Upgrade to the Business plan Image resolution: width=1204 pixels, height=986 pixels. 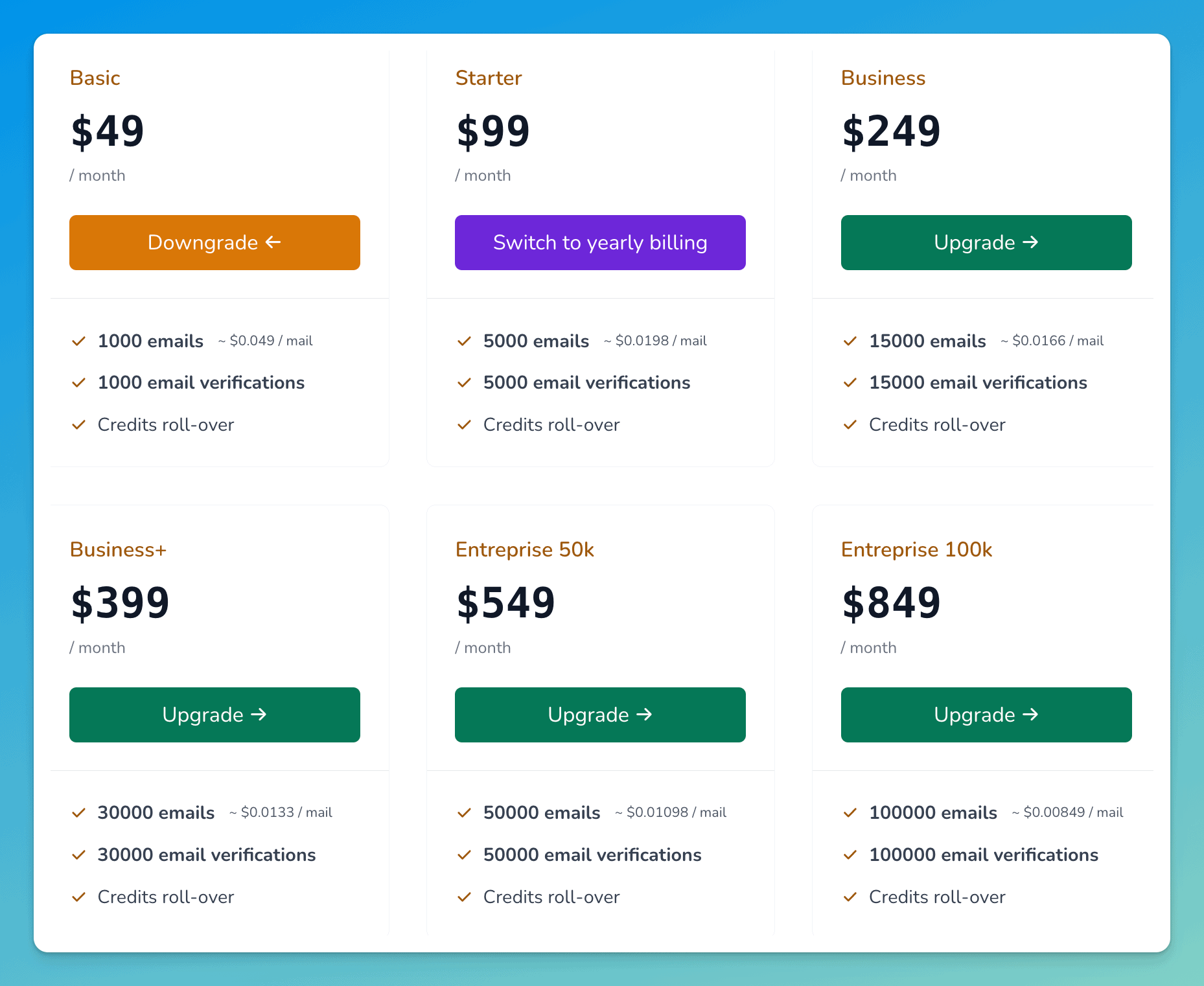[986, 242]
